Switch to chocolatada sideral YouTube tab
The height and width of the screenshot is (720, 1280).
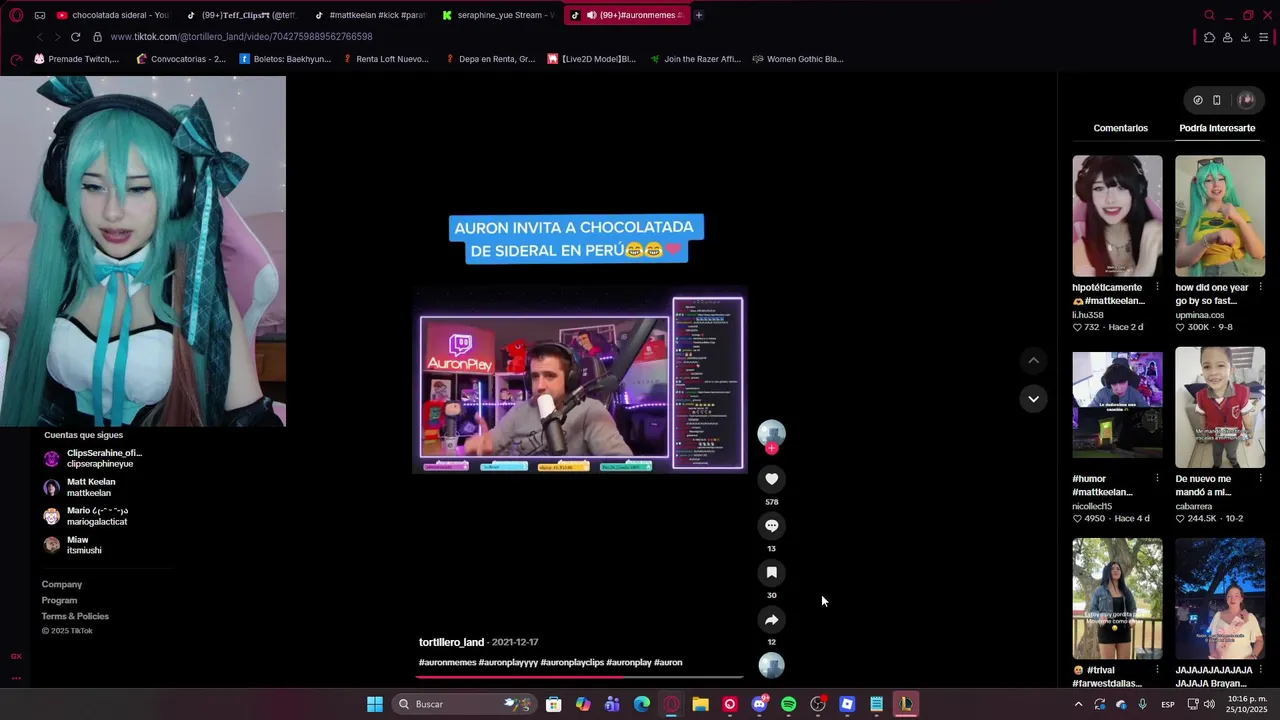point(113,15)
